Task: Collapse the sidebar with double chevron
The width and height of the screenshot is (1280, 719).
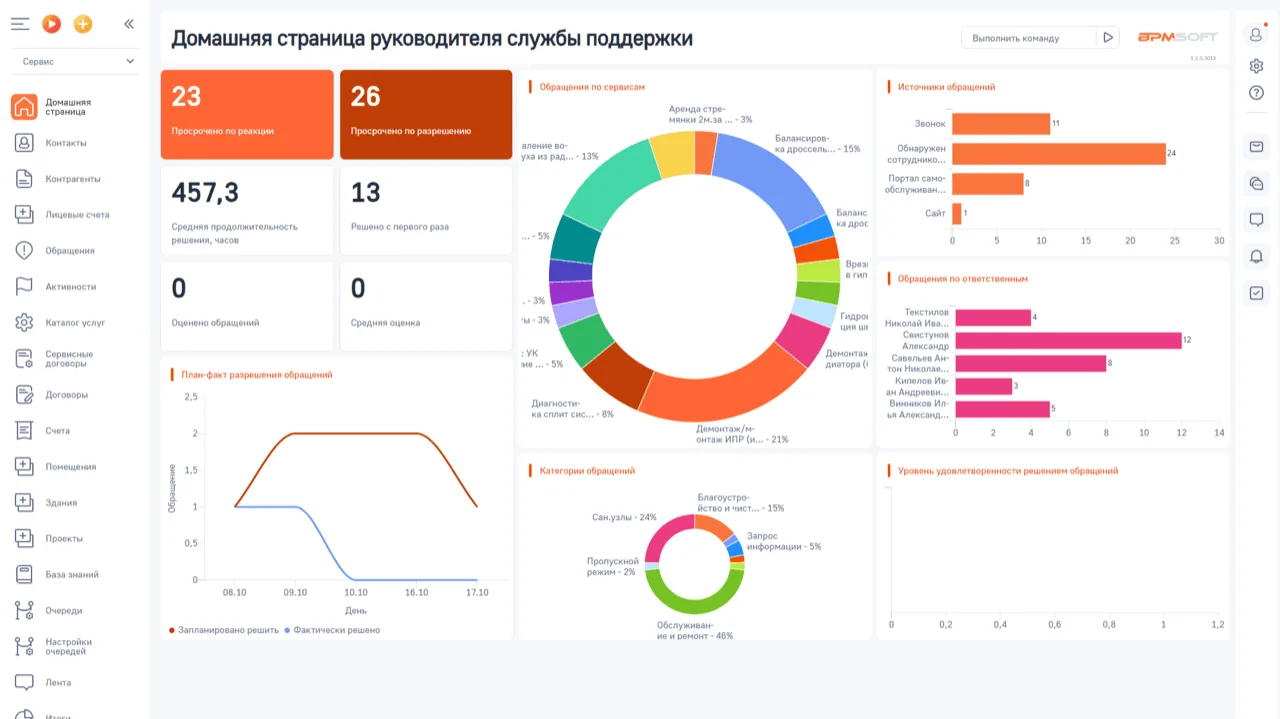Action: (129, 24)
